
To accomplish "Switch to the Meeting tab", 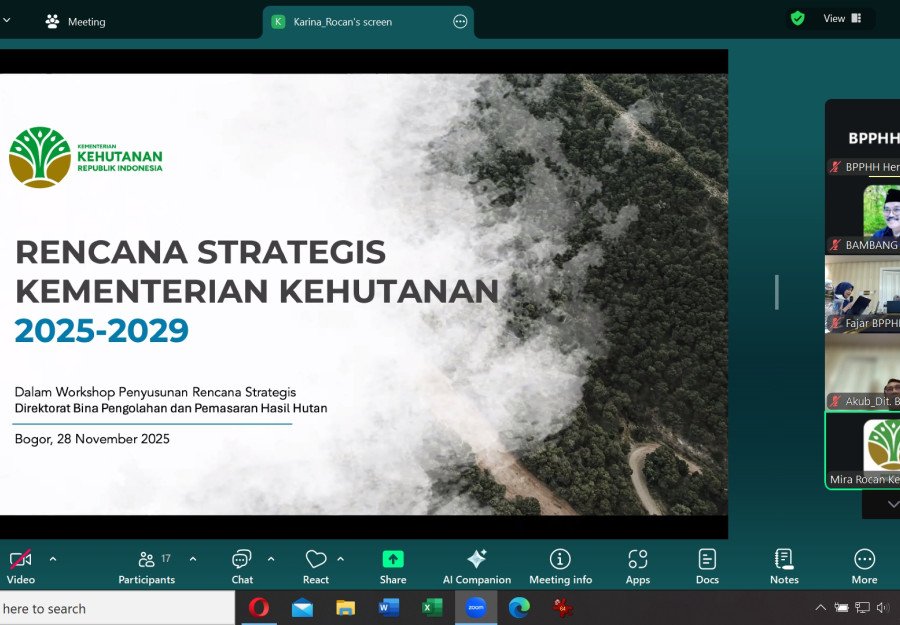I will 76,21.
